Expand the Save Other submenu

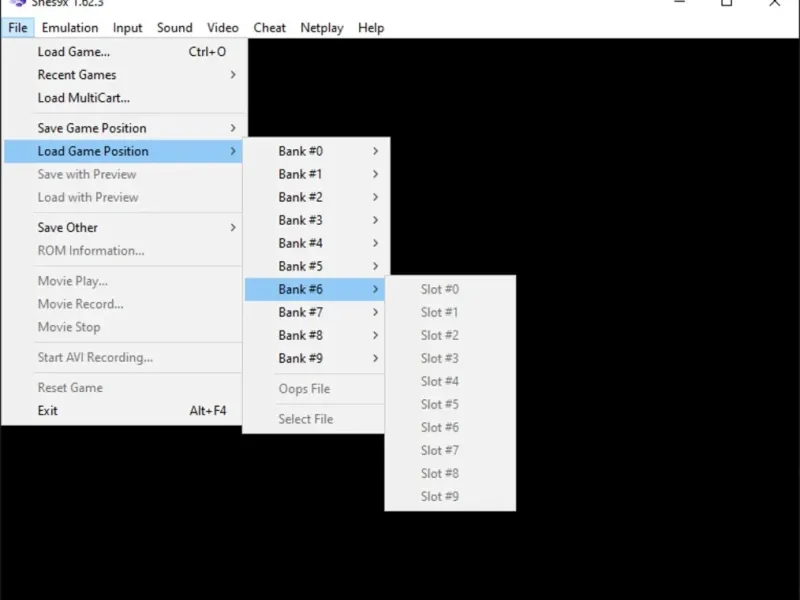(x=123, y=227)
